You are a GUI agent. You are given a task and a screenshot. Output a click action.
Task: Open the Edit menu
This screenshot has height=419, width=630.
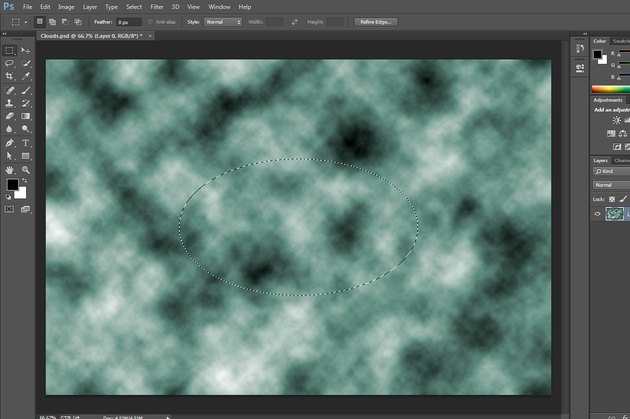pos(45,7)
